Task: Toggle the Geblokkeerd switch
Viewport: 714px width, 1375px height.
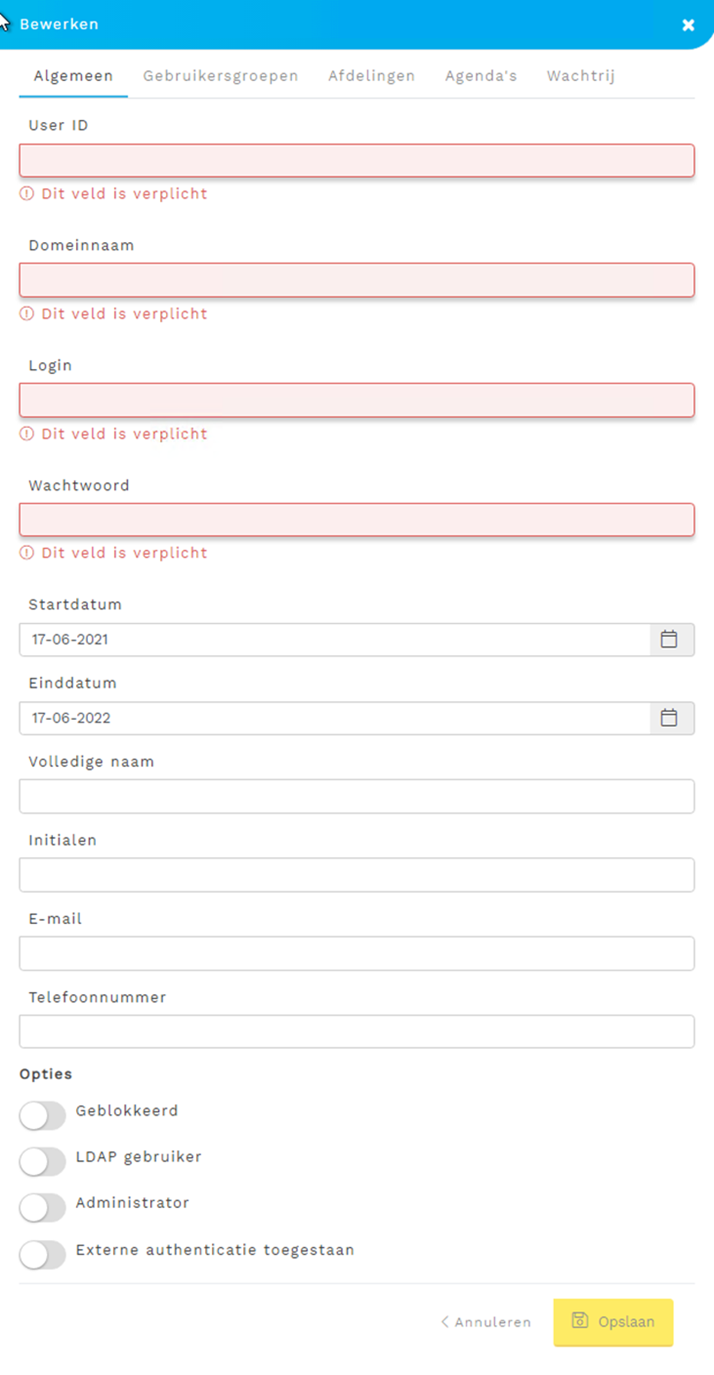Action: click(42, 1115)
